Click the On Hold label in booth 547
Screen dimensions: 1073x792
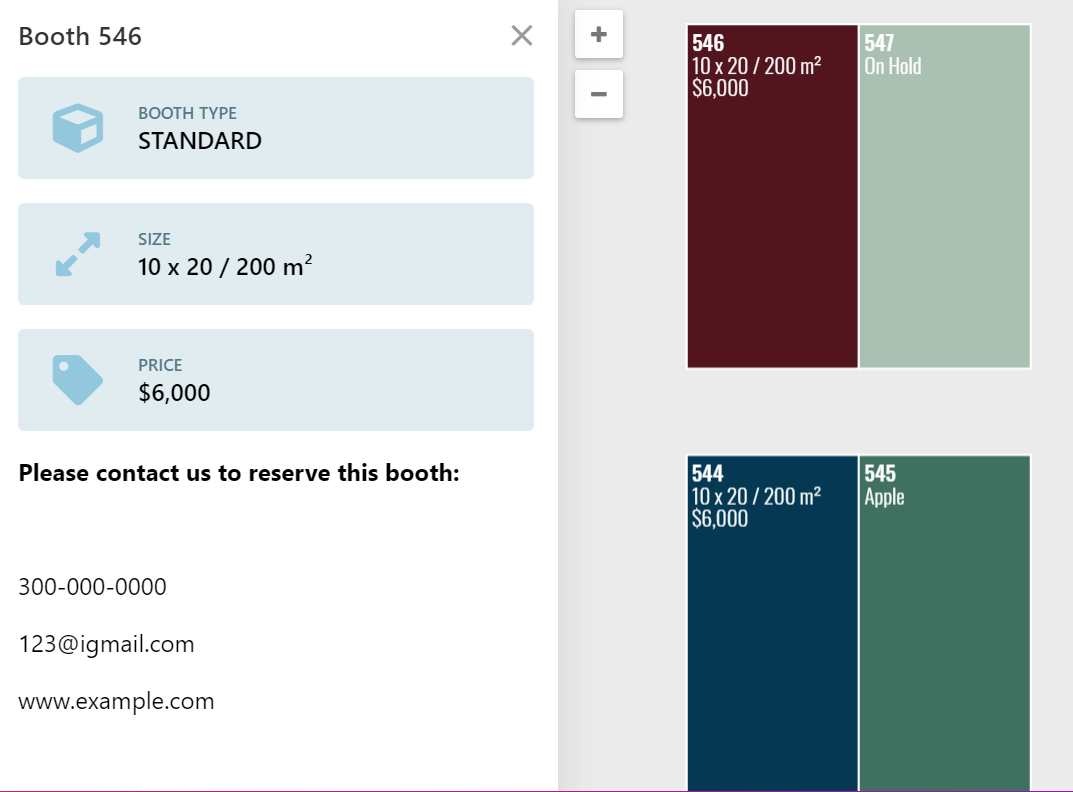point(892,66)
